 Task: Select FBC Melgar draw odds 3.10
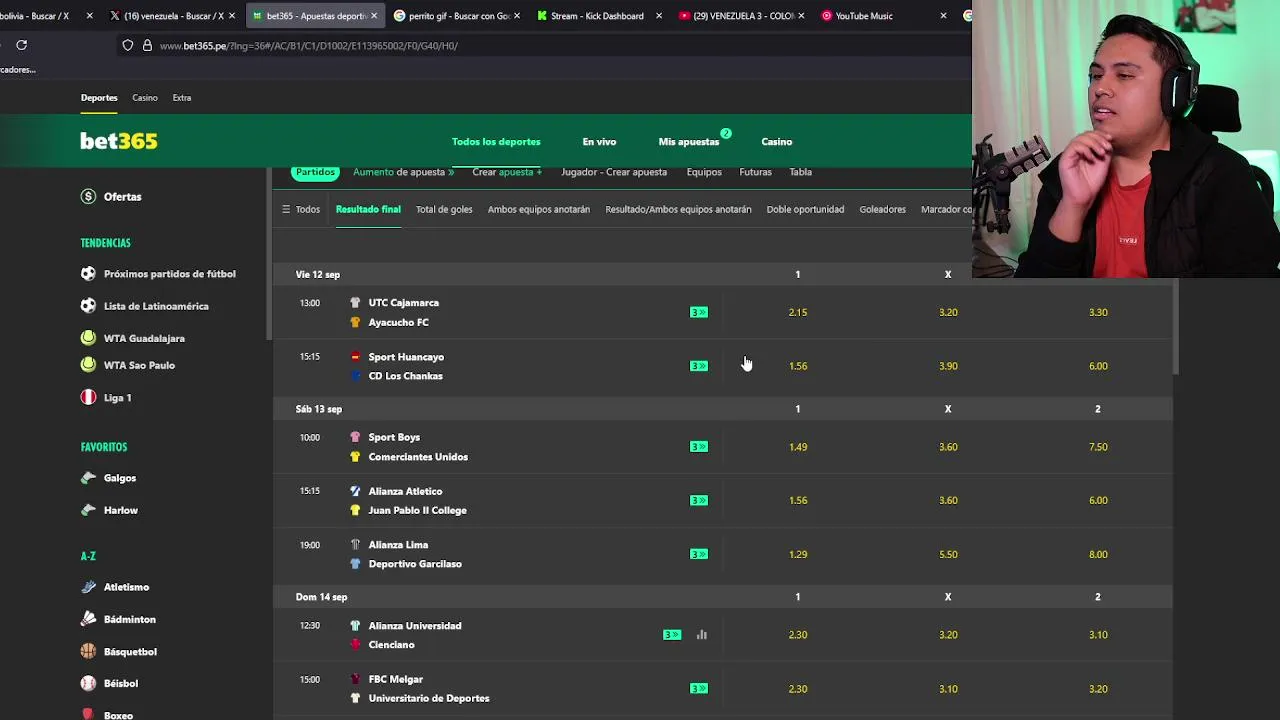(x=948, y=688)
